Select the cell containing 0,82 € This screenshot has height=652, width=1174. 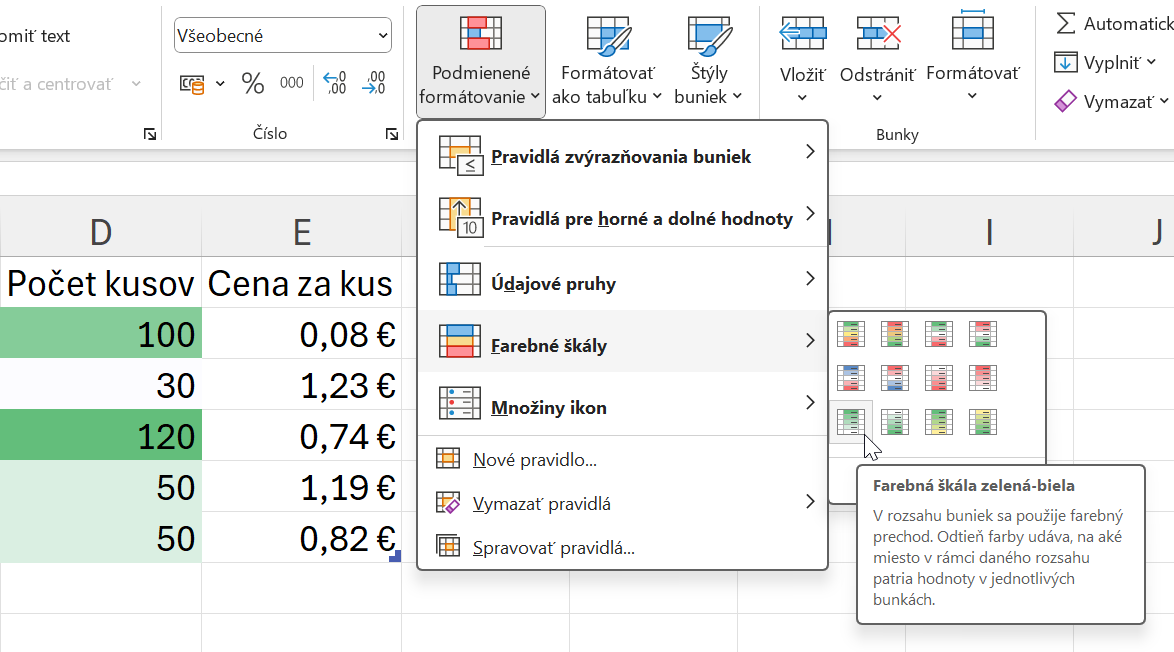(302, 537)
